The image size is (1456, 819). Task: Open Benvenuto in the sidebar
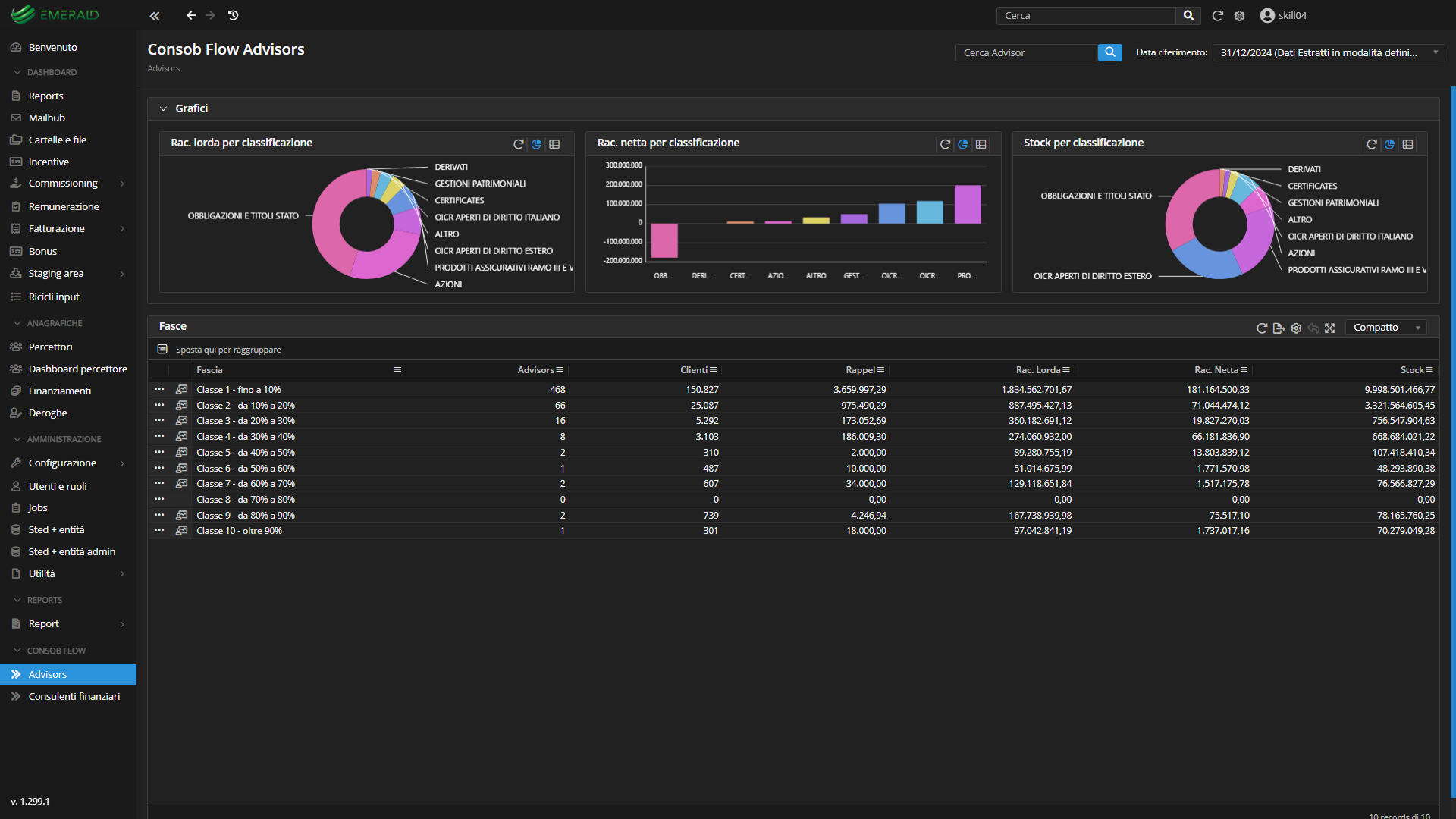click(52, 47)
